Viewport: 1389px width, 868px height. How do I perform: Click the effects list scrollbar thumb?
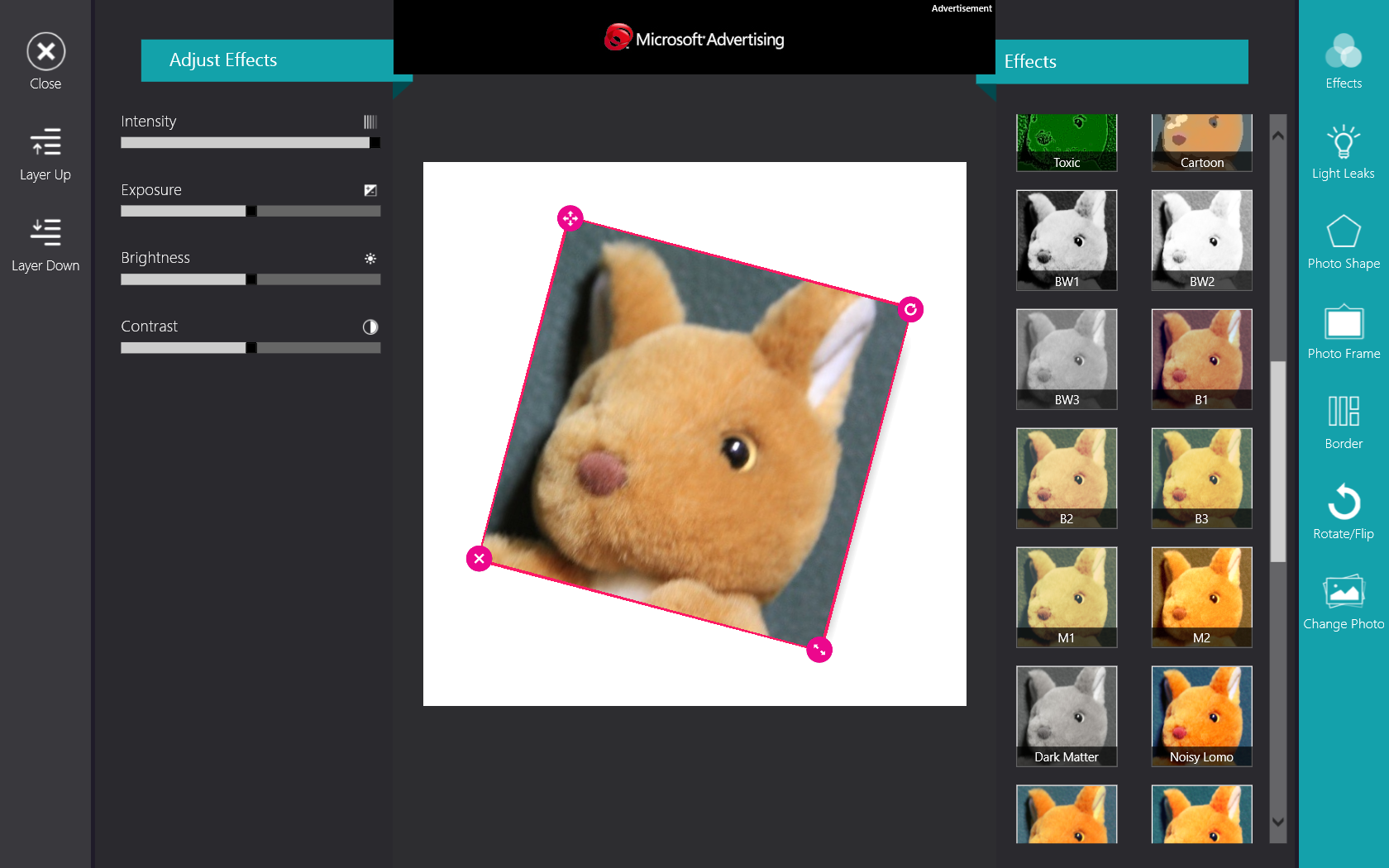1278,462
